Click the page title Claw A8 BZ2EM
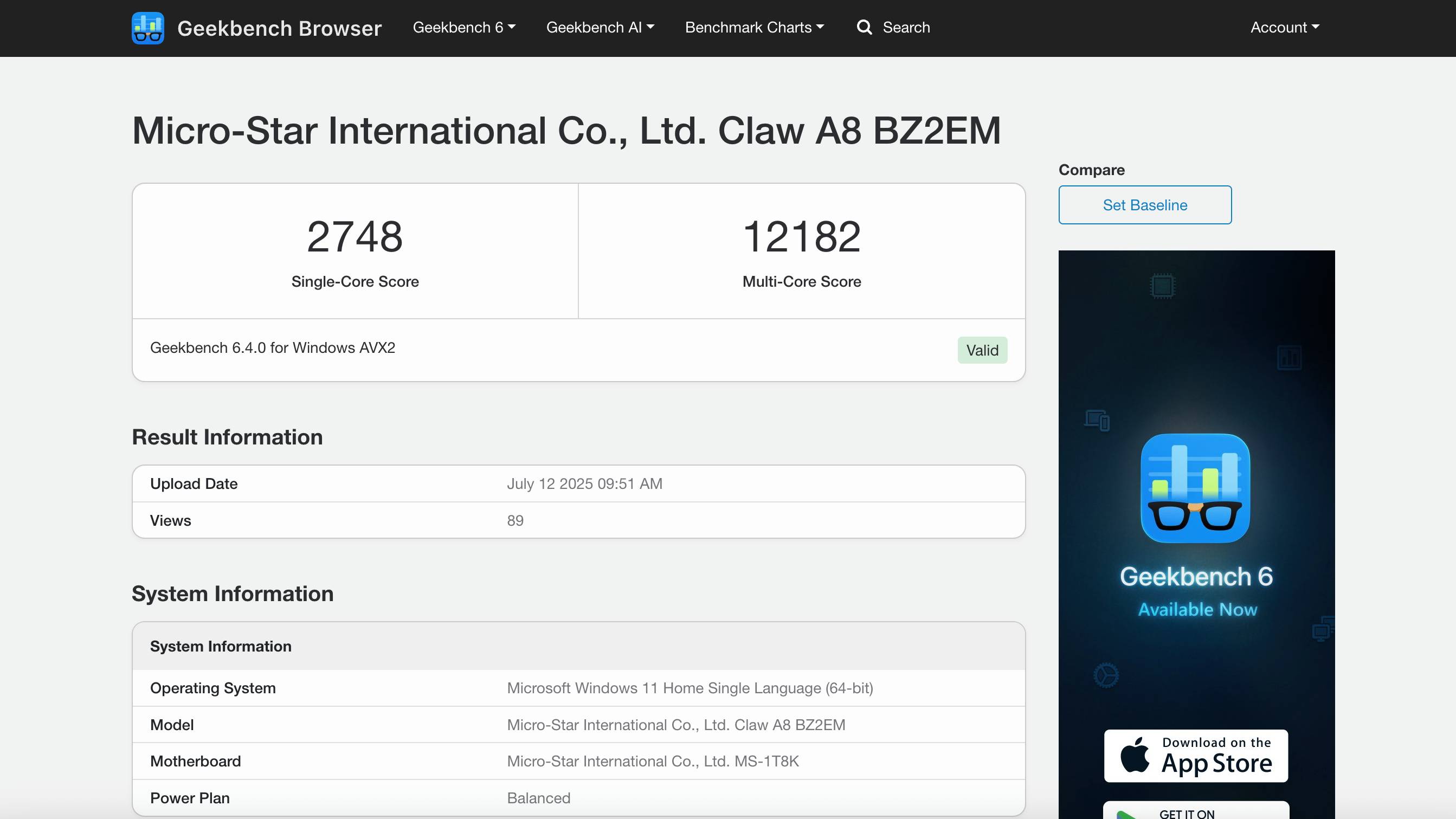The height and width of the screenshot is (819, 1456). (566, 131)
